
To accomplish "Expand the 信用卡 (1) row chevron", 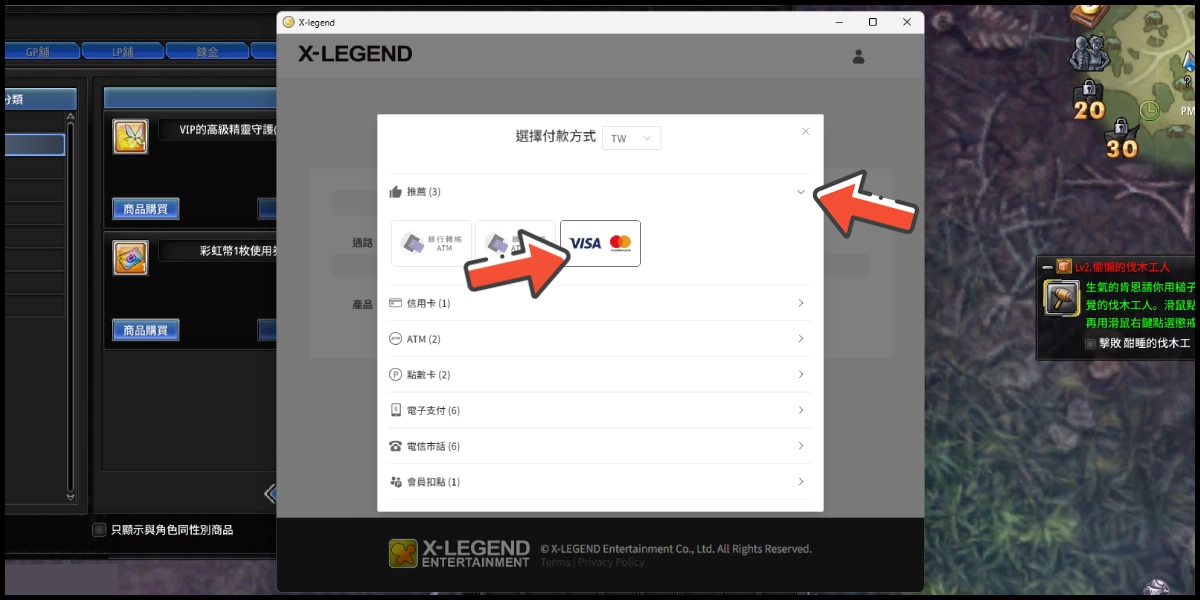I will click(801, 303).
